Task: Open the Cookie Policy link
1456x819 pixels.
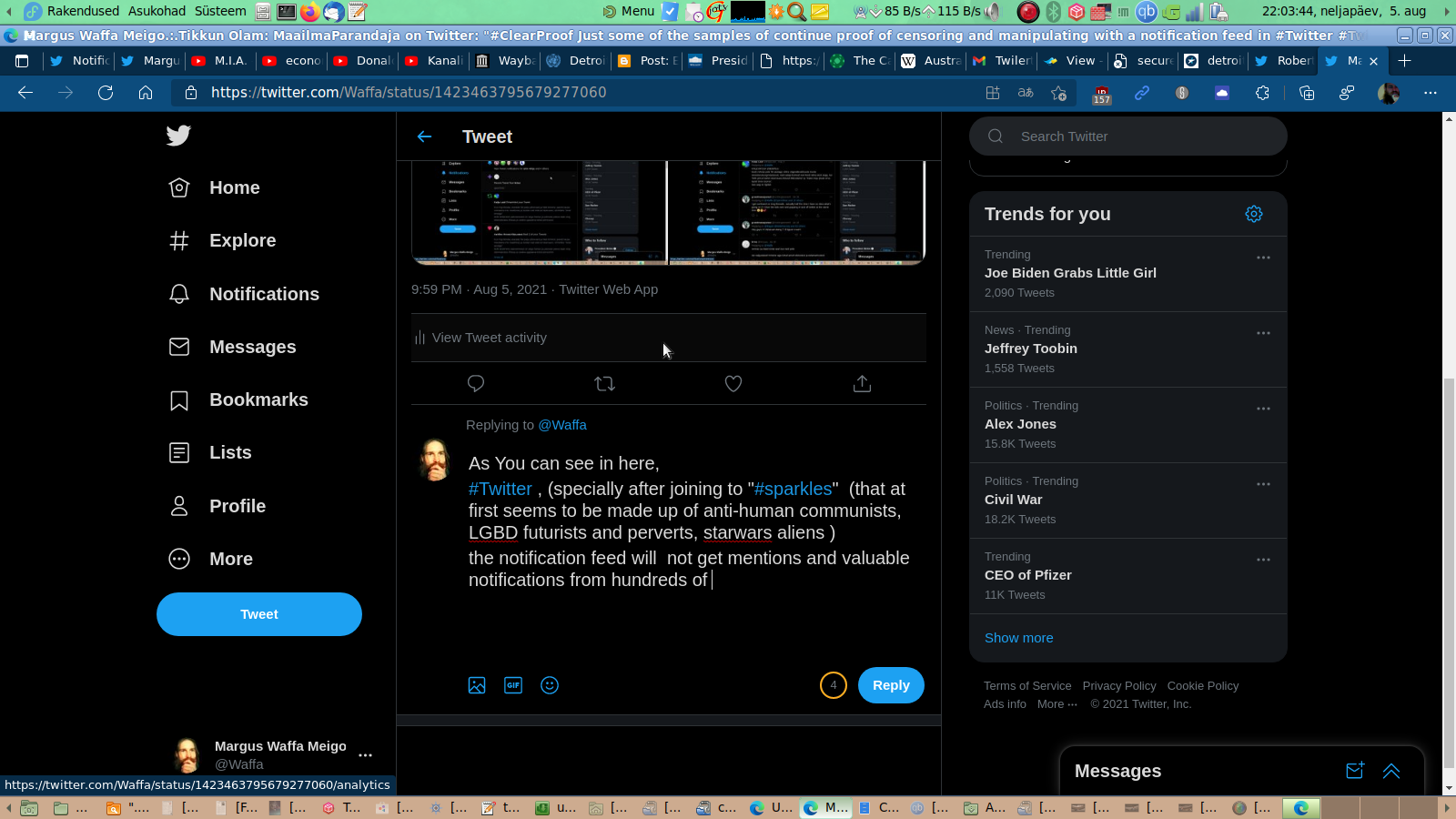Action: [x=1203, y=686]
